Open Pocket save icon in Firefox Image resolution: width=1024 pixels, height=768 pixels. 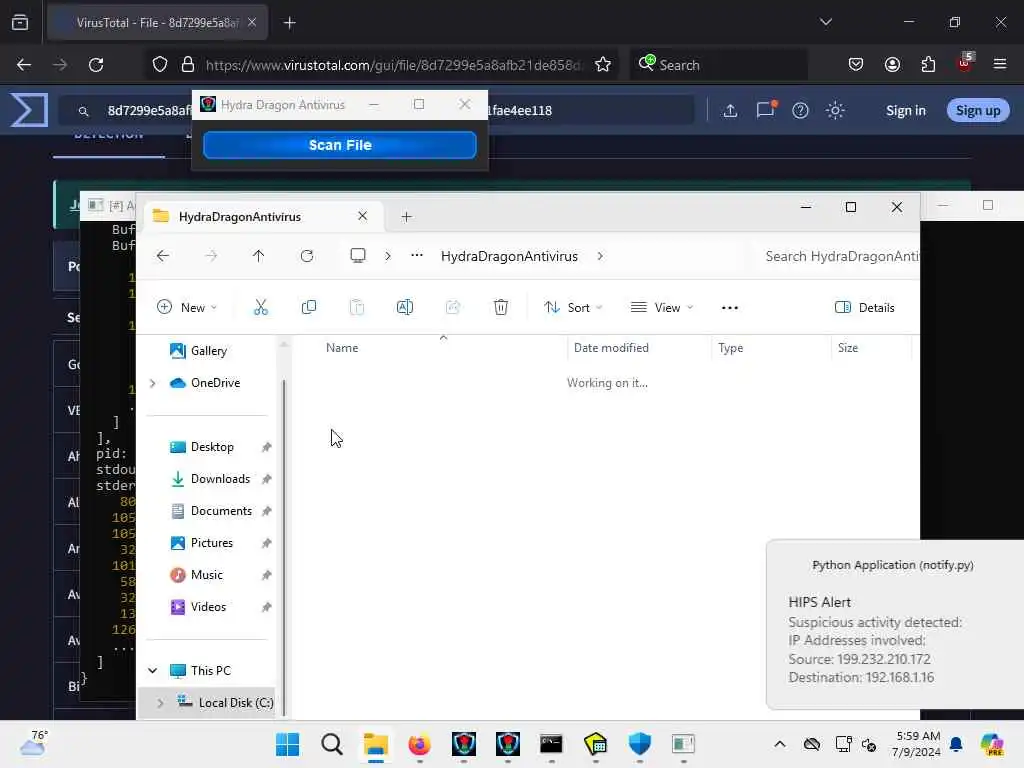pos(856,64)
